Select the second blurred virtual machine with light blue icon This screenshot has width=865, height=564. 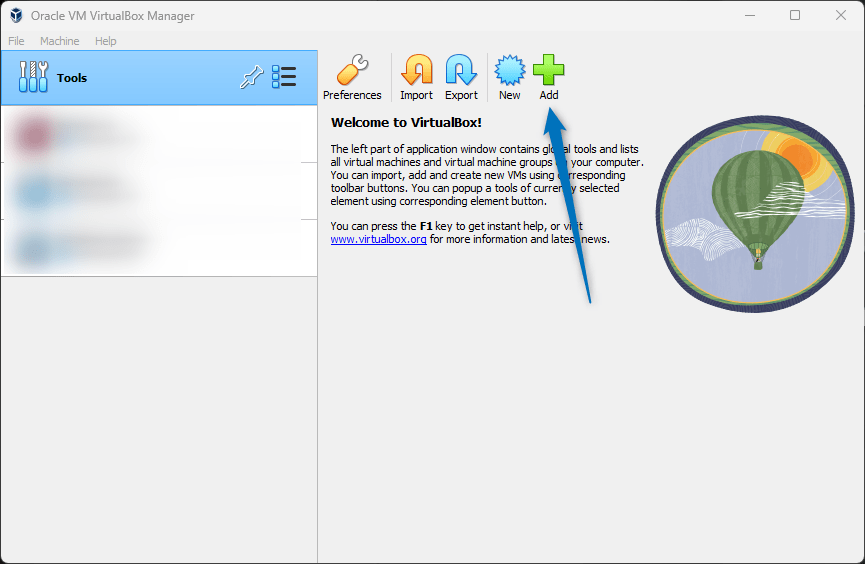point(159,191)
